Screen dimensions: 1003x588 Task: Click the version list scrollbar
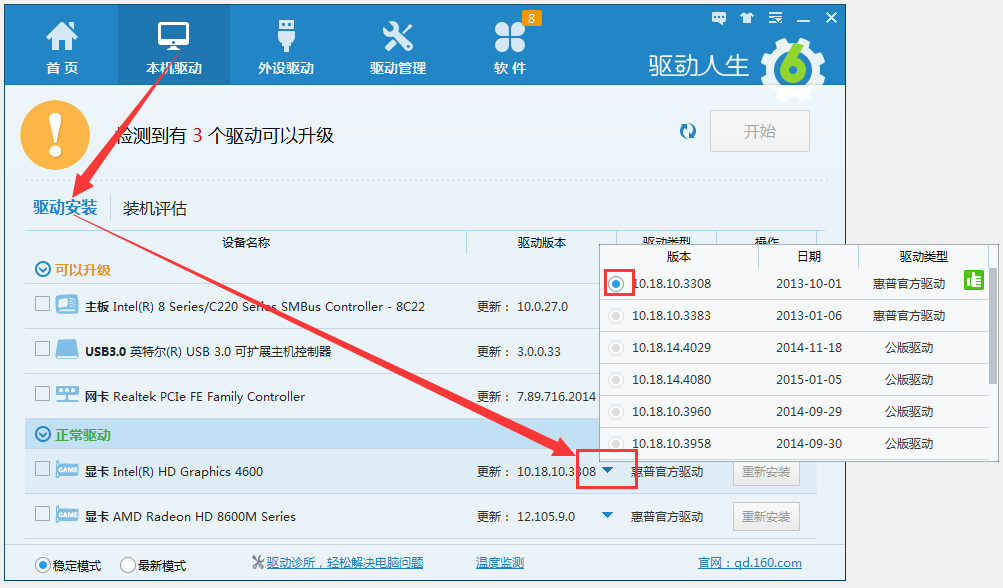(x=993, y=325)
